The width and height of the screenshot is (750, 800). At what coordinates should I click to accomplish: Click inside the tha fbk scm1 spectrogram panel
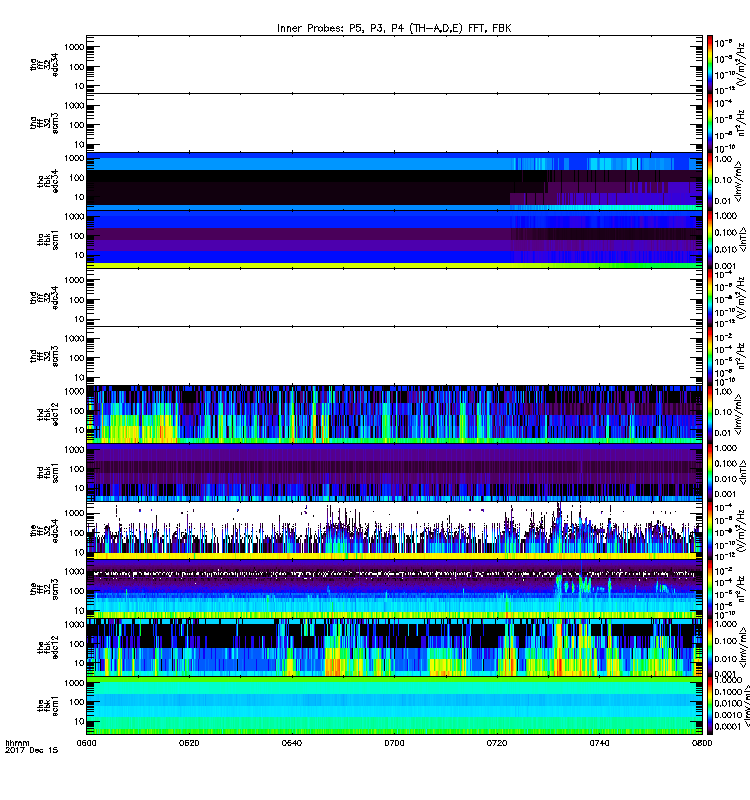click(x=394, y=239)
